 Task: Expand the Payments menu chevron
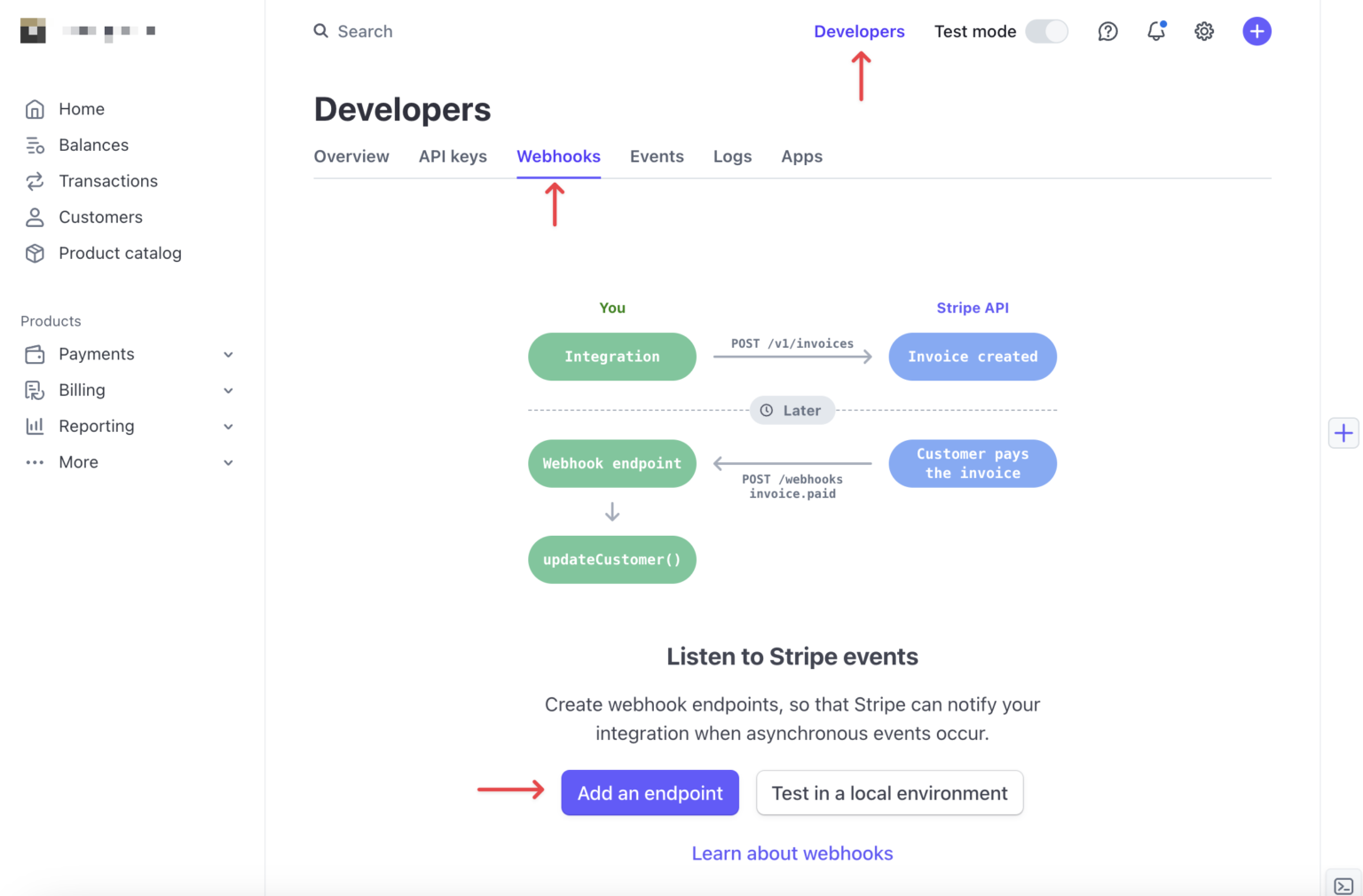click(228, 355)
